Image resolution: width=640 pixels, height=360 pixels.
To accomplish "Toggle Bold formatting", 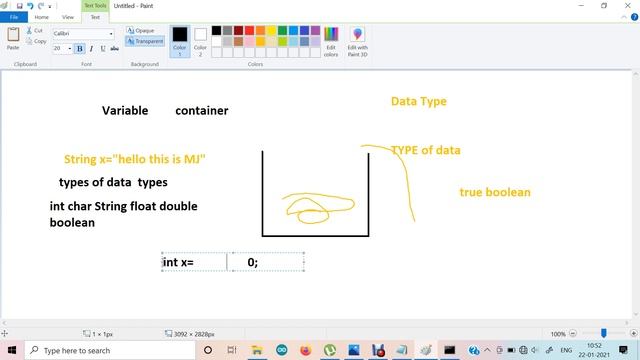I will pyautogui.click(x=80, y=49).
